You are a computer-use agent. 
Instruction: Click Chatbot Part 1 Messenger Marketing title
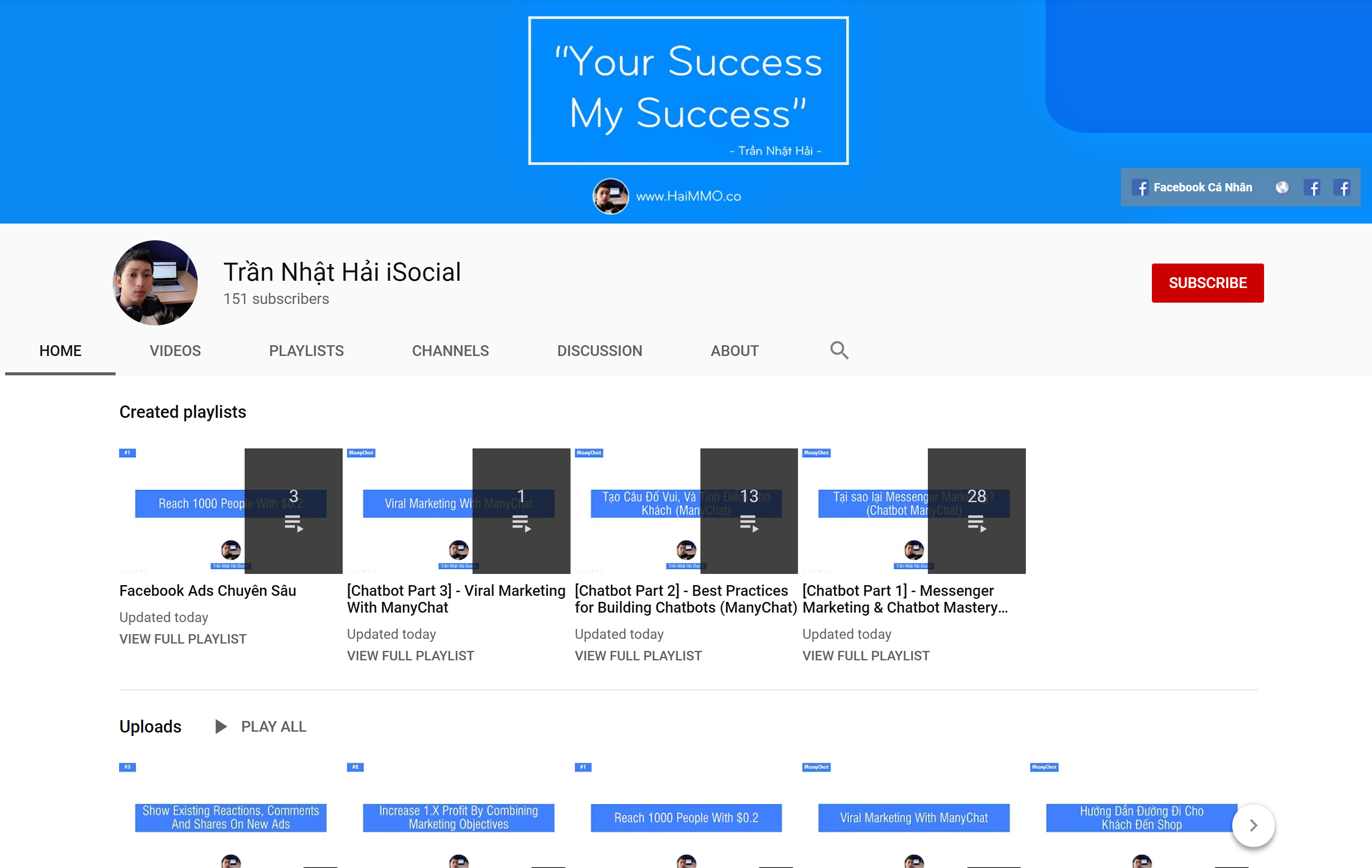click(905, 599)
